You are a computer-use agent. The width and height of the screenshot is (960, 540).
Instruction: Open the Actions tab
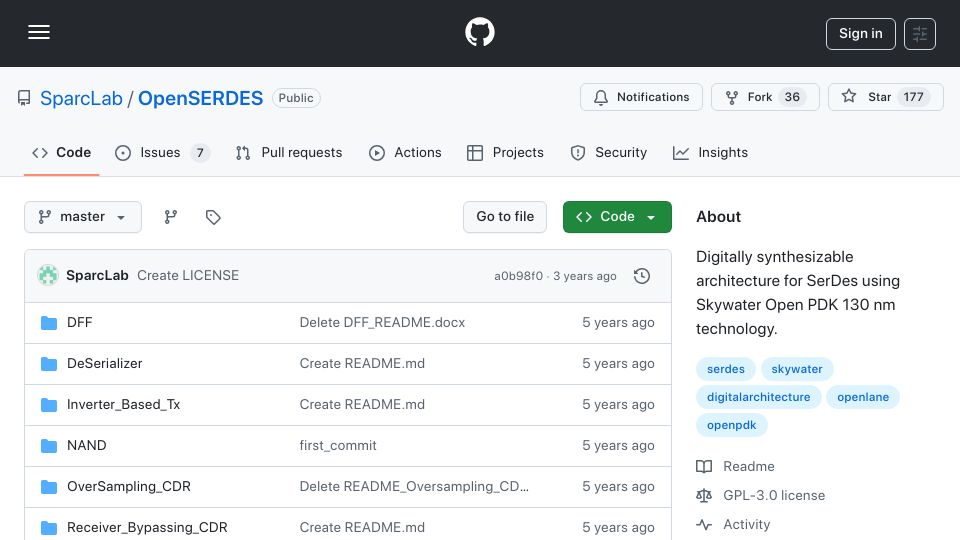(405, 152)
